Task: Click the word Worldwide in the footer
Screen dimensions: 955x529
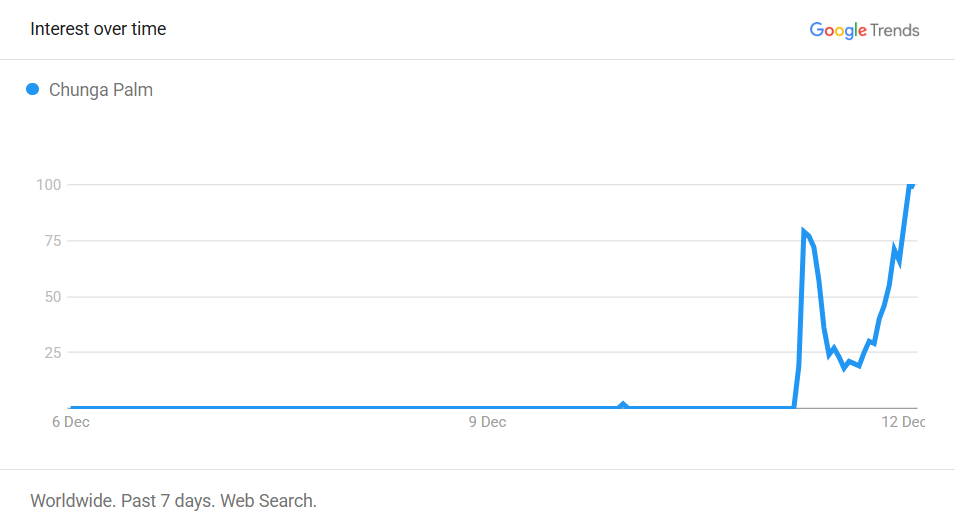Action: 71,500
